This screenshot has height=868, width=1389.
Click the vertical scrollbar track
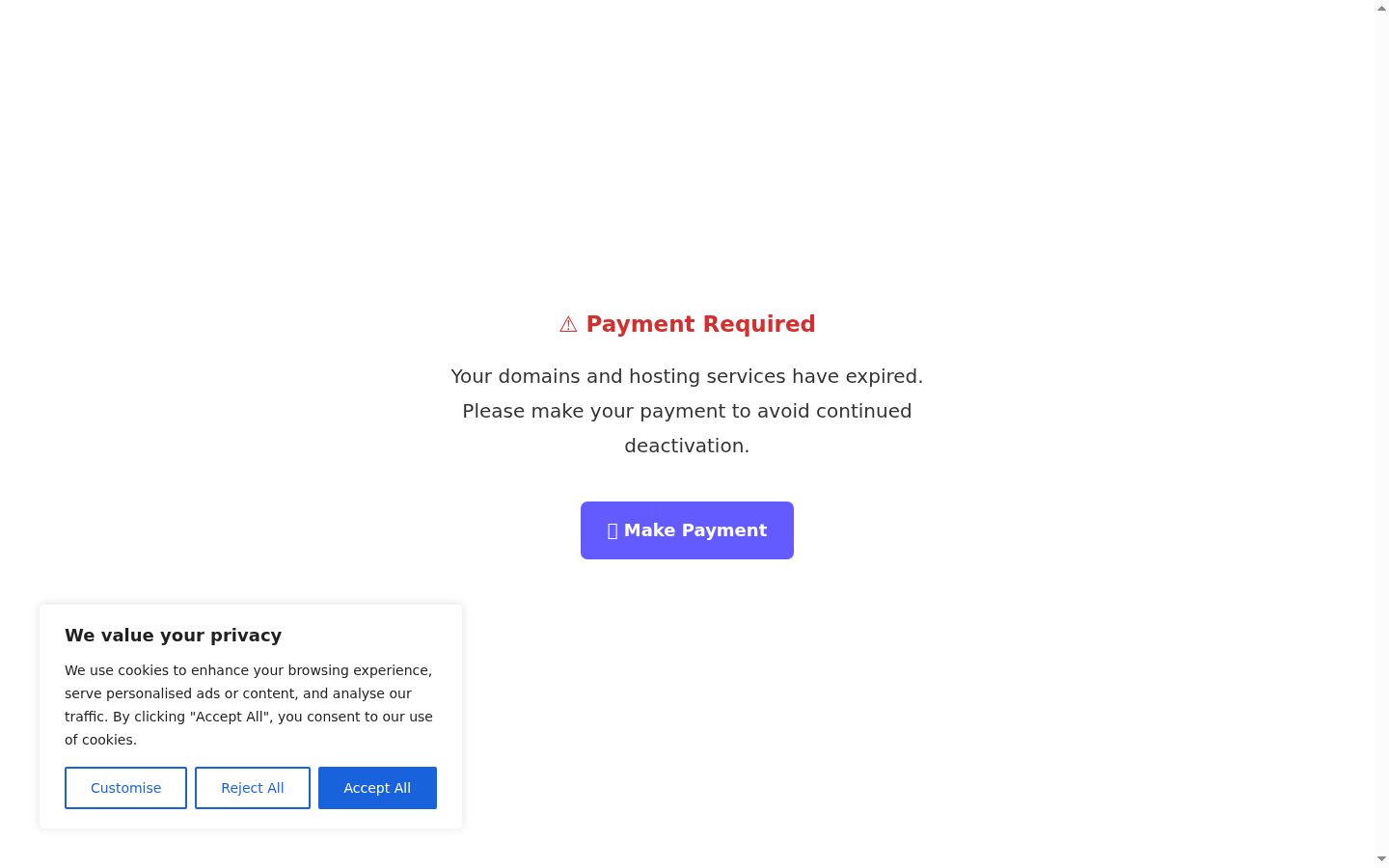1381,434
